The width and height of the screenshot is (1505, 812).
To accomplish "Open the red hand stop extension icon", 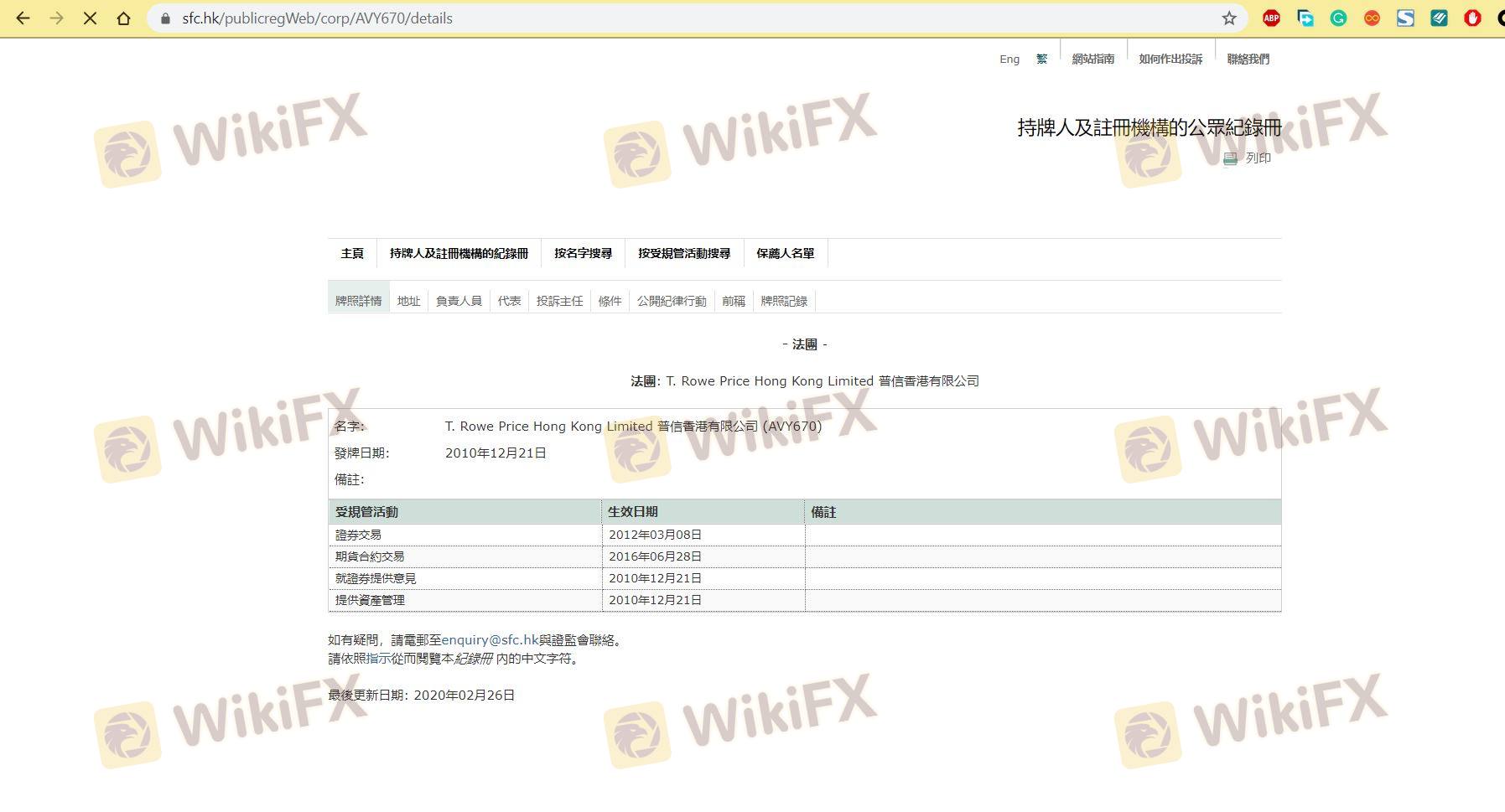I will point(1472,18).
